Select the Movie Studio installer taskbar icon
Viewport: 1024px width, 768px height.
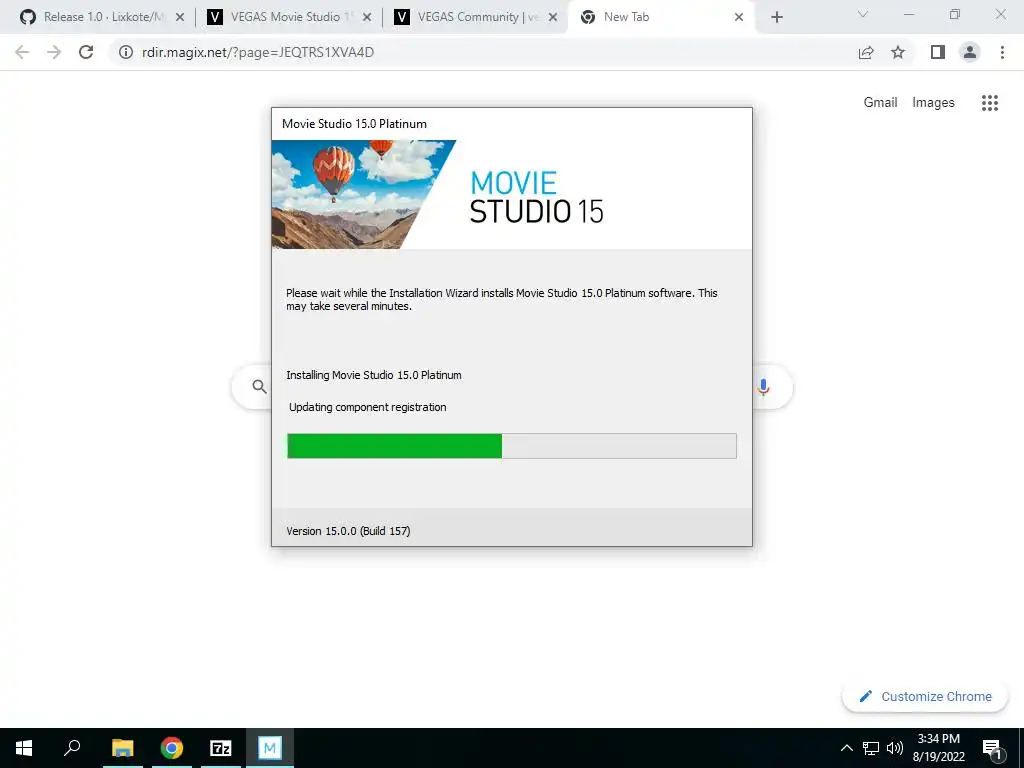[x=270, y=748]
